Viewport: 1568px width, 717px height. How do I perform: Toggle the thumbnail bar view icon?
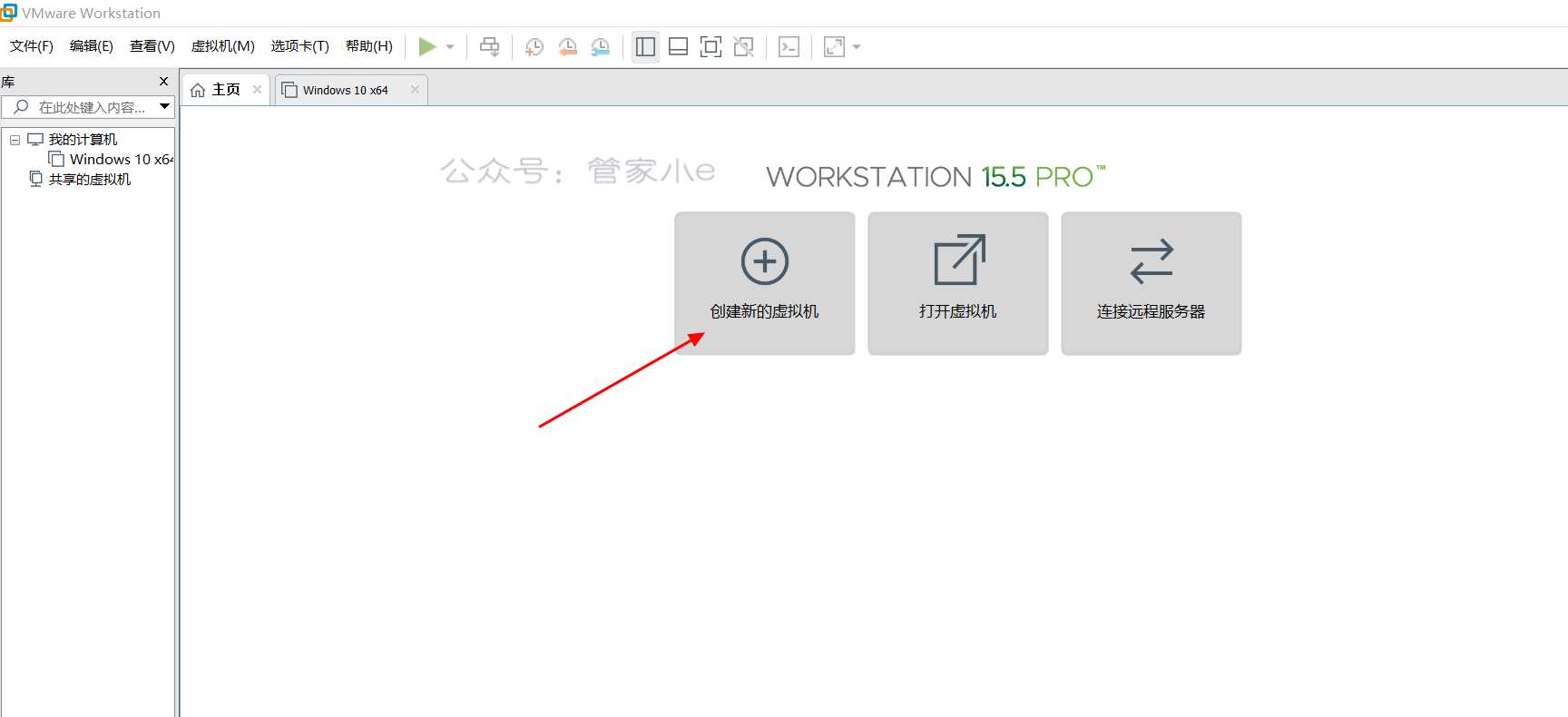(x=678, y=46)
